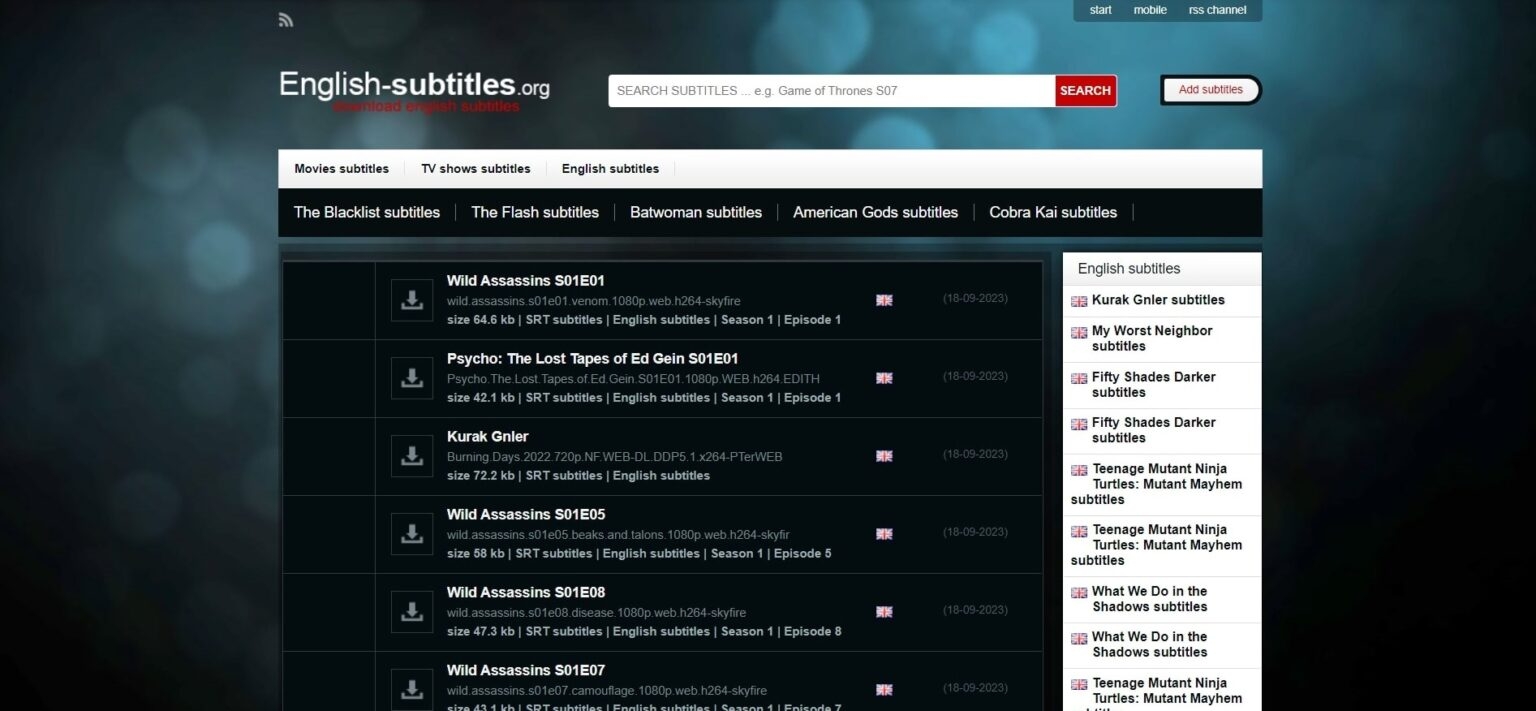This screenshot has width=1536, height=711.
Task: Click the Add subtitles button
Action: click(x=1210, y=89)
